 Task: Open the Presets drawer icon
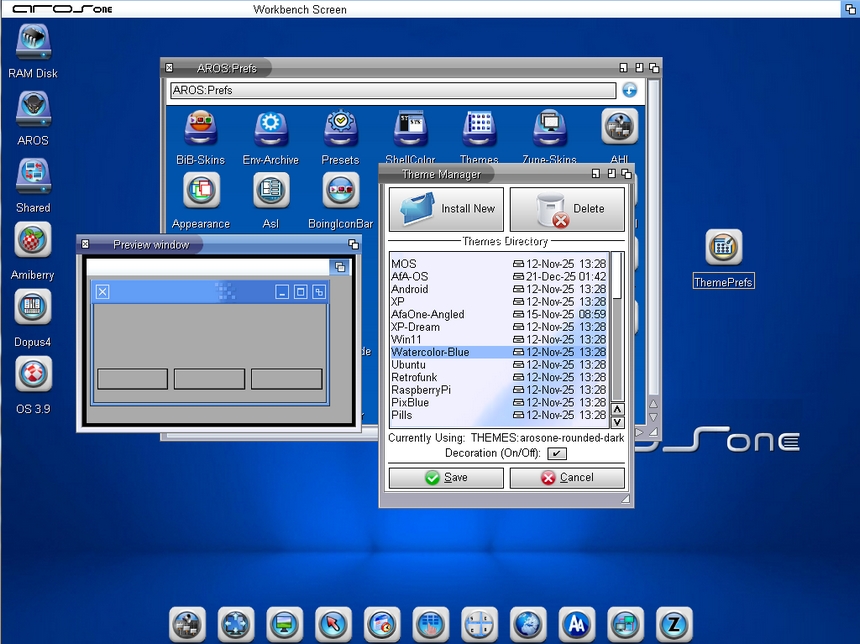340,129
